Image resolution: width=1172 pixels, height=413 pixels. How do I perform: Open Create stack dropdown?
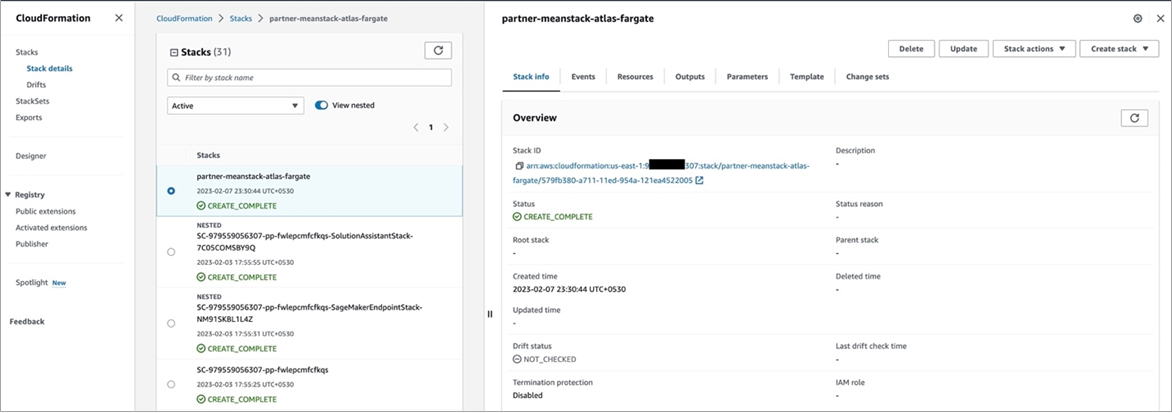pyautogui.click(x=1119, y=49)
